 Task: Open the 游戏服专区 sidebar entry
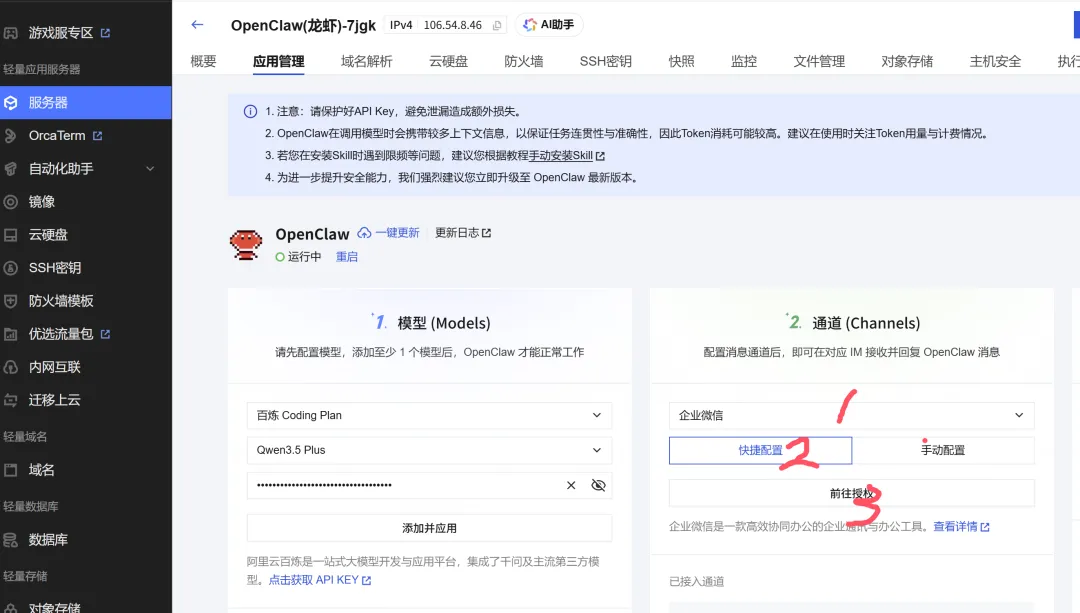click(61, 33)
